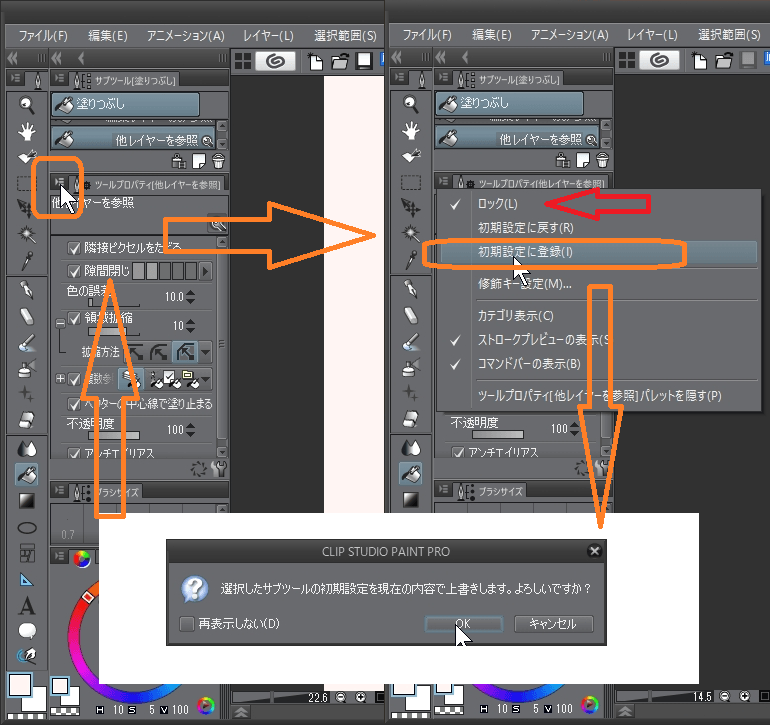This screenshot has width=770, height=725.
Task: Zoom out on canvas in left screenshot status bar
Action: pos(340,697)
